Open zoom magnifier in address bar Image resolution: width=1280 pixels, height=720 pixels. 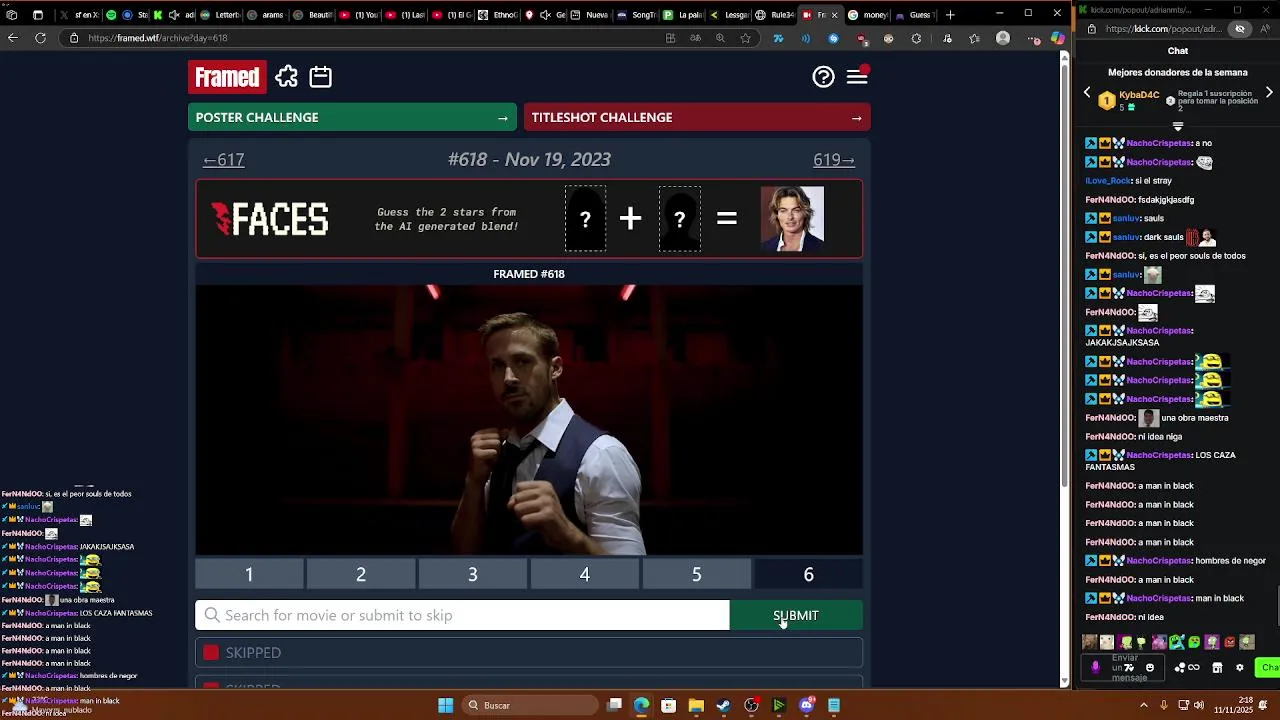tap(720, 38)
